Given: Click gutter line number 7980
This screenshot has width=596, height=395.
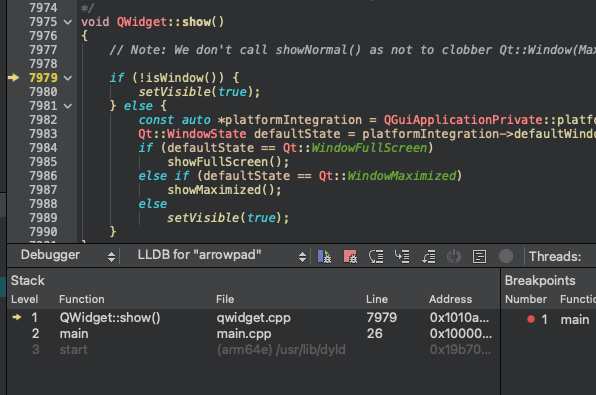Looking at the screenshot, I should (43, 92).
